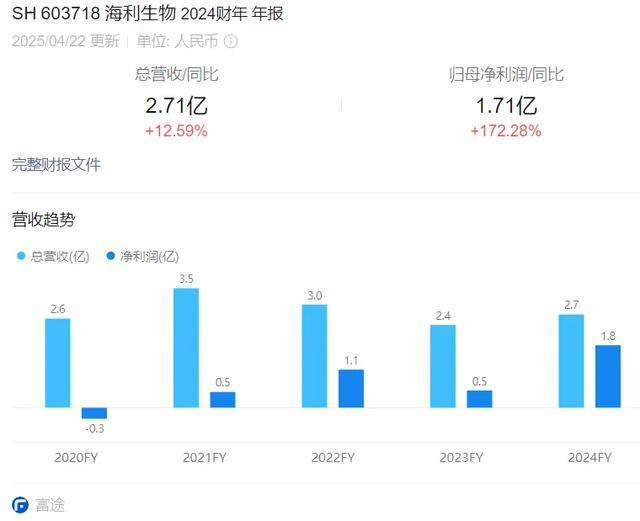Click the Futu logo icon
The height and width of the screenshot is (521, 640).
pyautogui.click(x=20, y=505)
